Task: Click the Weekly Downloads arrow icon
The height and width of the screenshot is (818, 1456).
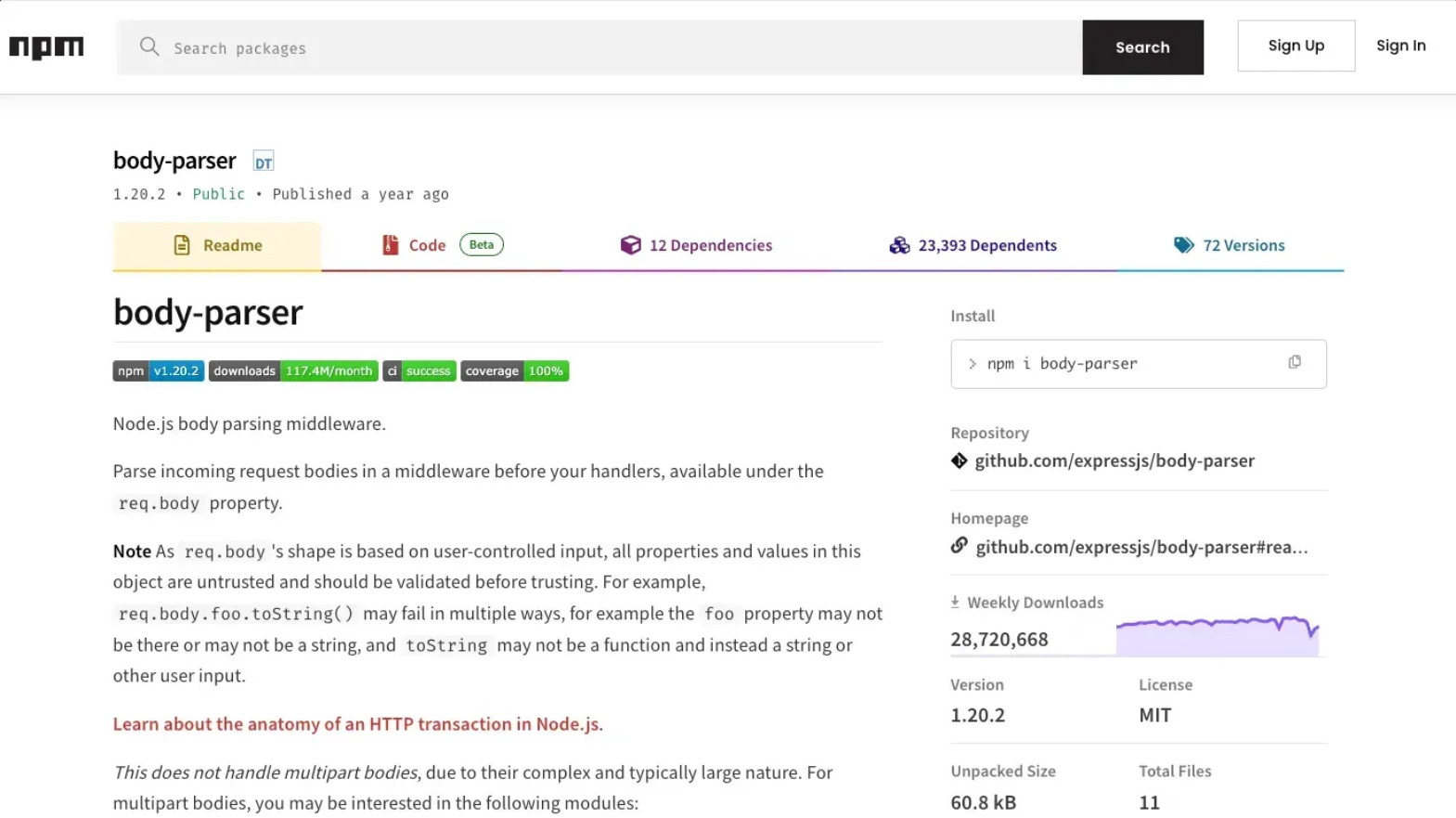Action: point(955,603)
